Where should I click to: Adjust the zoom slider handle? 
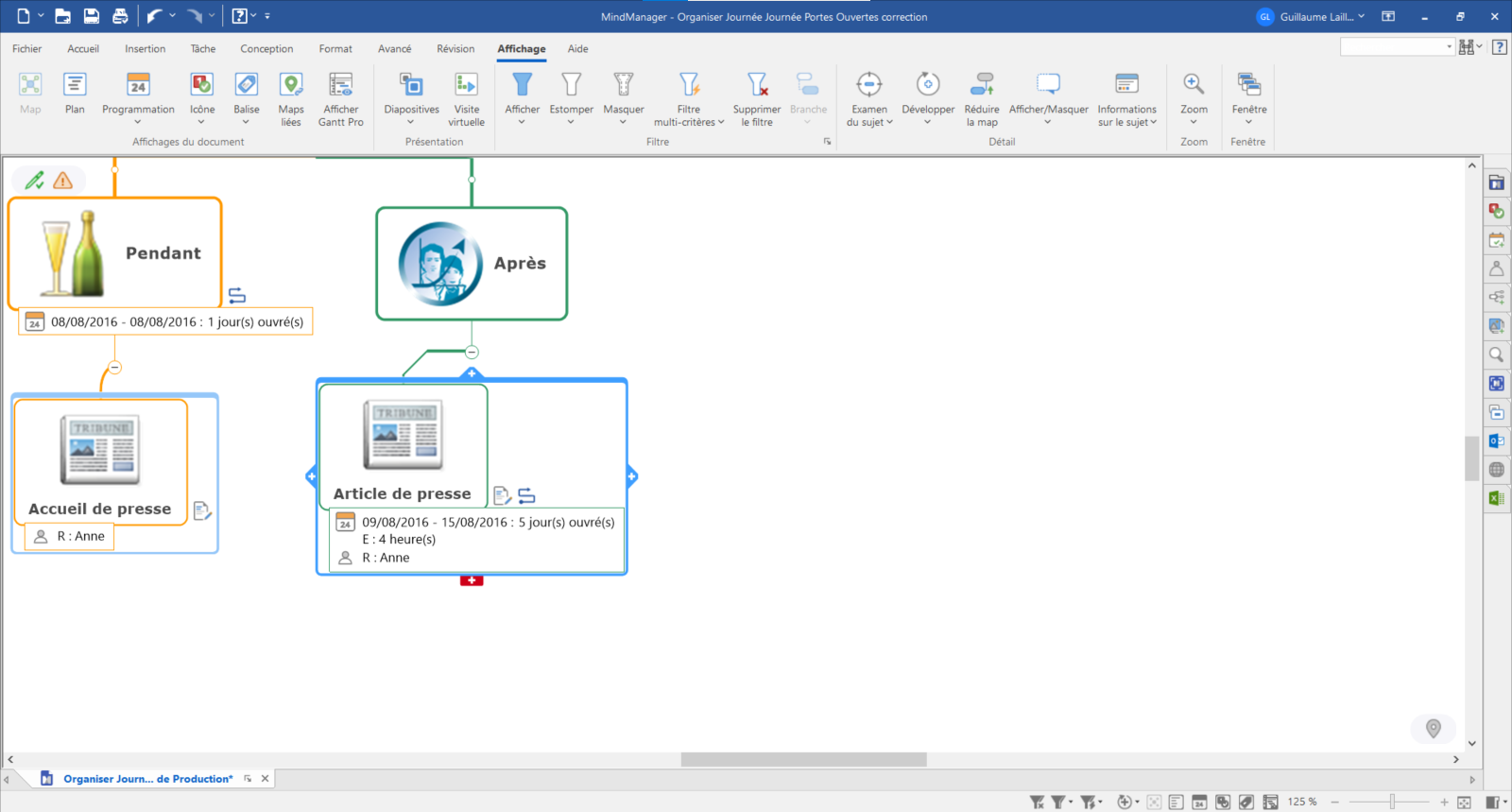point(1392,803)
